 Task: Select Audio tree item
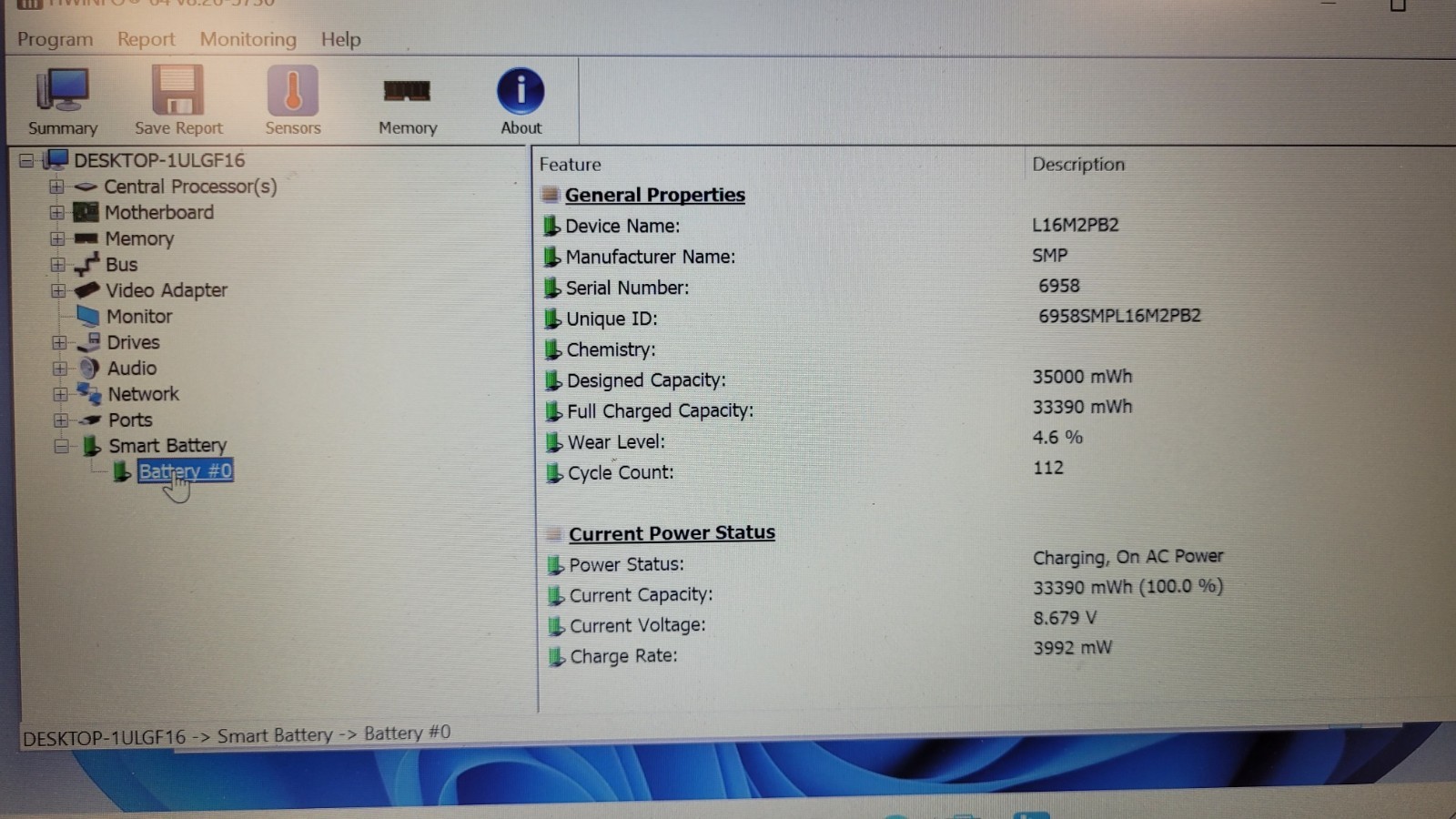132,369
